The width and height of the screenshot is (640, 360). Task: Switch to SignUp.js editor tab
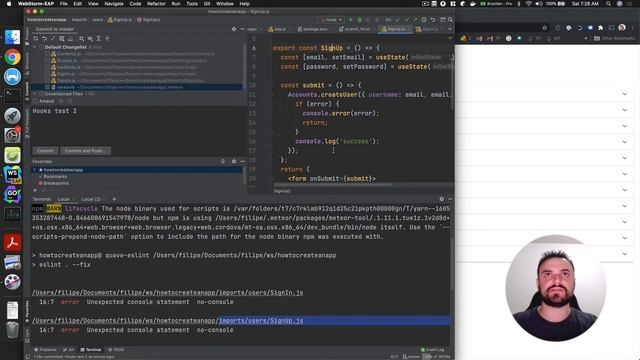click(394, 29)
